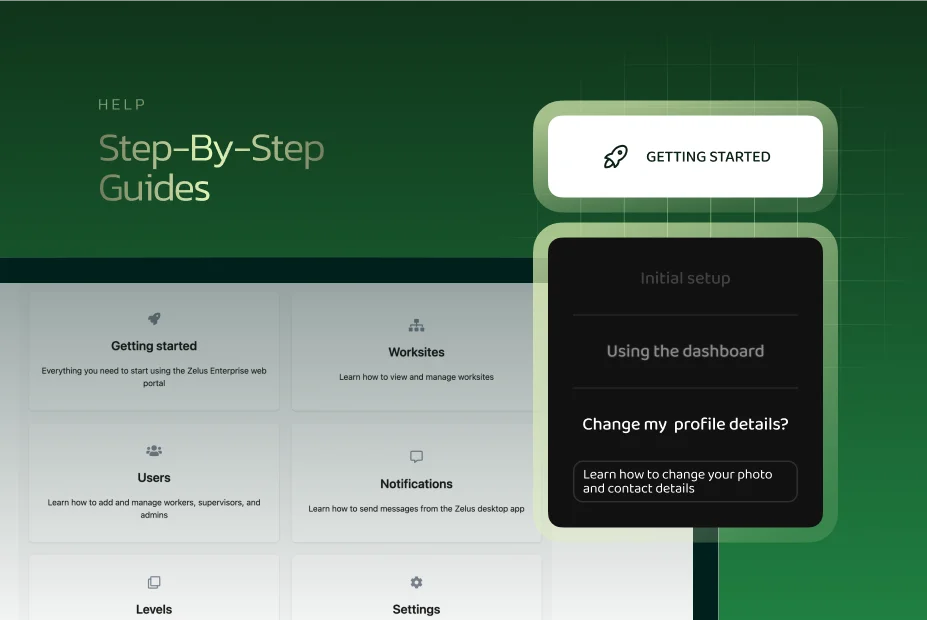The image size is (927, 620).
Task: Open the photo and contact details answer box
Action: [x=685, y=481]
